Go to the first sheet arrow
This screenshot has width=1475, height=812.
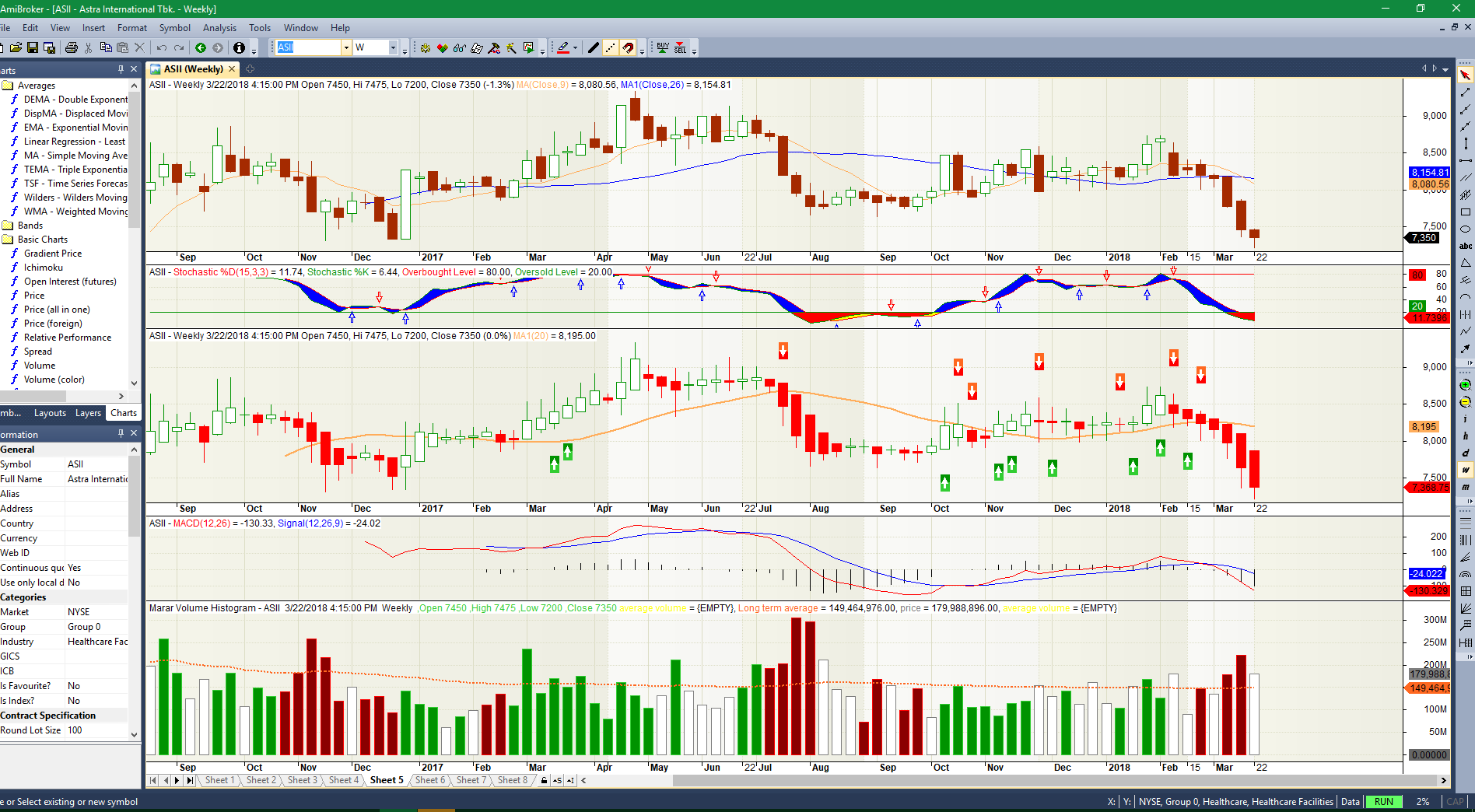point(153,780)
